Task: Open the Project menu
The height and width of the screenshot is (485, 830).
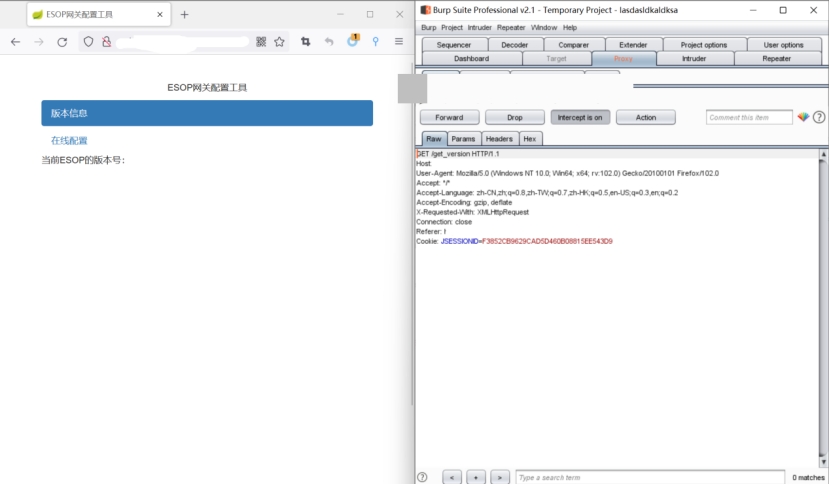Action: click(x=452, y=28)
